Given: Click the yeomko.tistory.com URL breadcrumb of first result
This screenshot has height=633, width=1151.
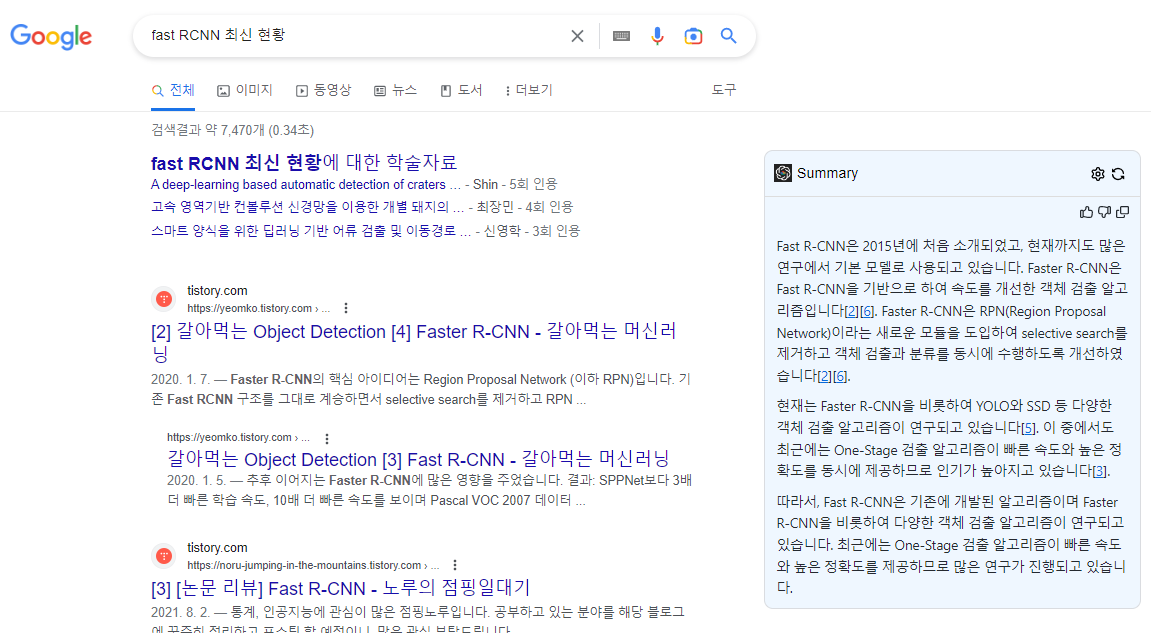Looking at the screenshot, I should pyautogui.click(x=258, y=308).
